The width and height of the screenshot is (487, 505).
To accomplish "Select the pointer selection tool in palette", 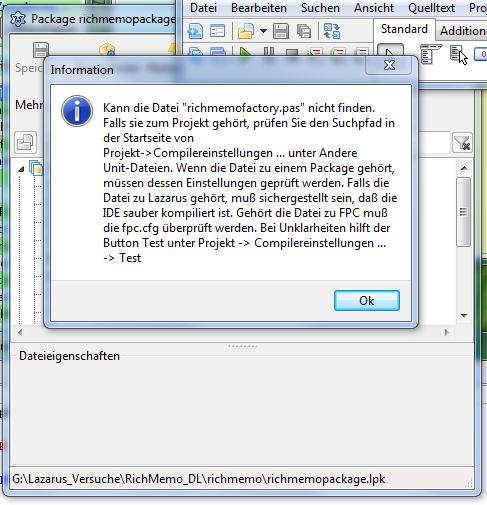I will (x=390, y=51).
